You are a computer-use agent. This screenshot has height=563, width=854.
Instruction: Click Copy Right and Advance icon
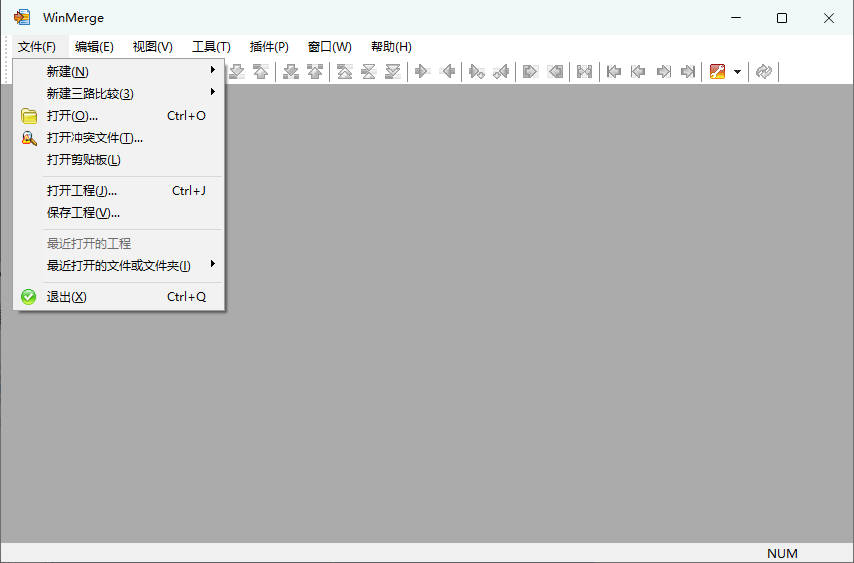point(477,71)
